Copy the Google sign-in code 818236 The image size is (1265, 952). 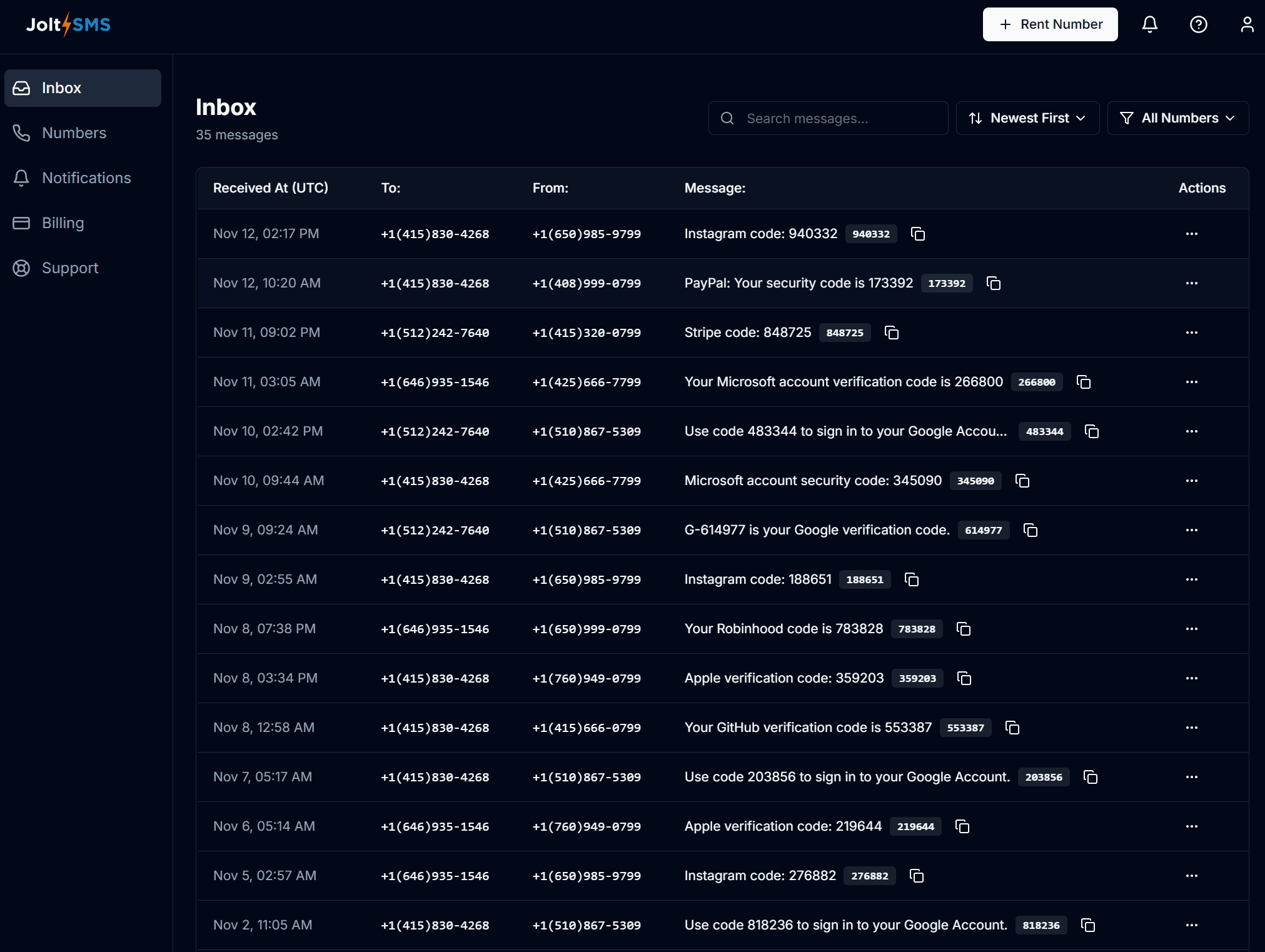tap(1088, 925)
